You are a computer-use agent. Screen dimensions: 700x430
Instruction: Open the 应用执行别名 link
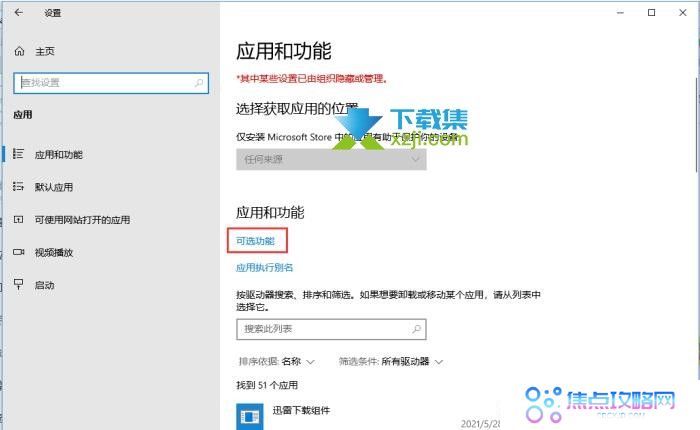coord(264,267)
